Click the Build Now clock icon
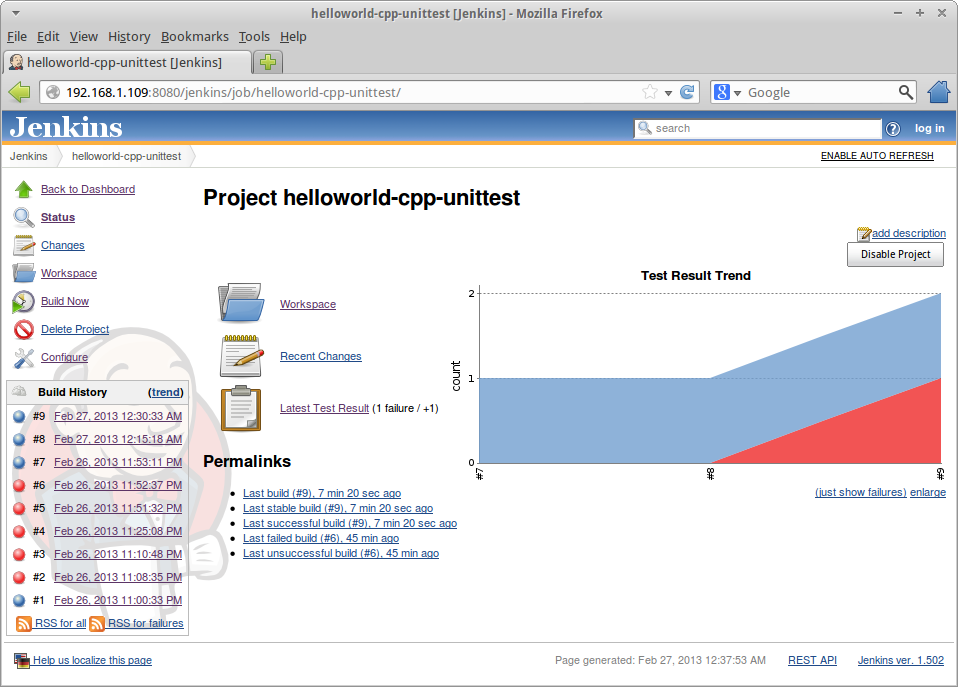This screenshot has width=958, height=687. pos(24,301)
